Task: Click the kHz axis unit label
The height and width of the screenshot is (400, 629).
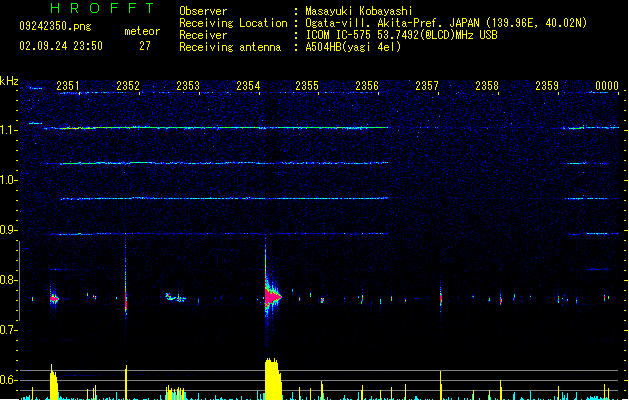Action: (x=9, y=81)
